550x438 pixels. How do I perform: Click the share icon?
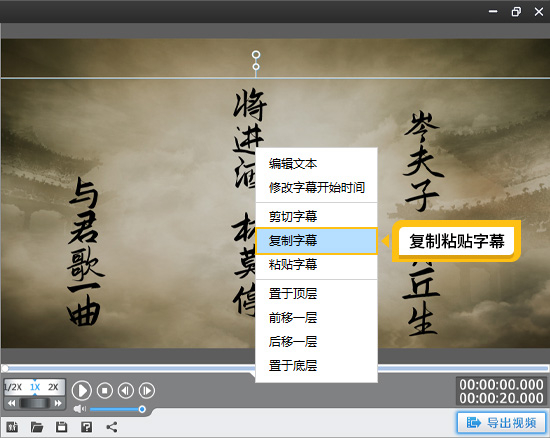point(112,427)
